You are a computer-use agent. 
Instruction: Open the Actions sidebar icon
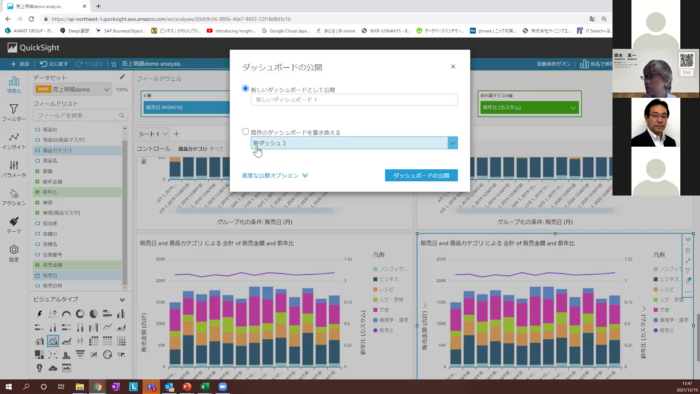pos(14,197)
